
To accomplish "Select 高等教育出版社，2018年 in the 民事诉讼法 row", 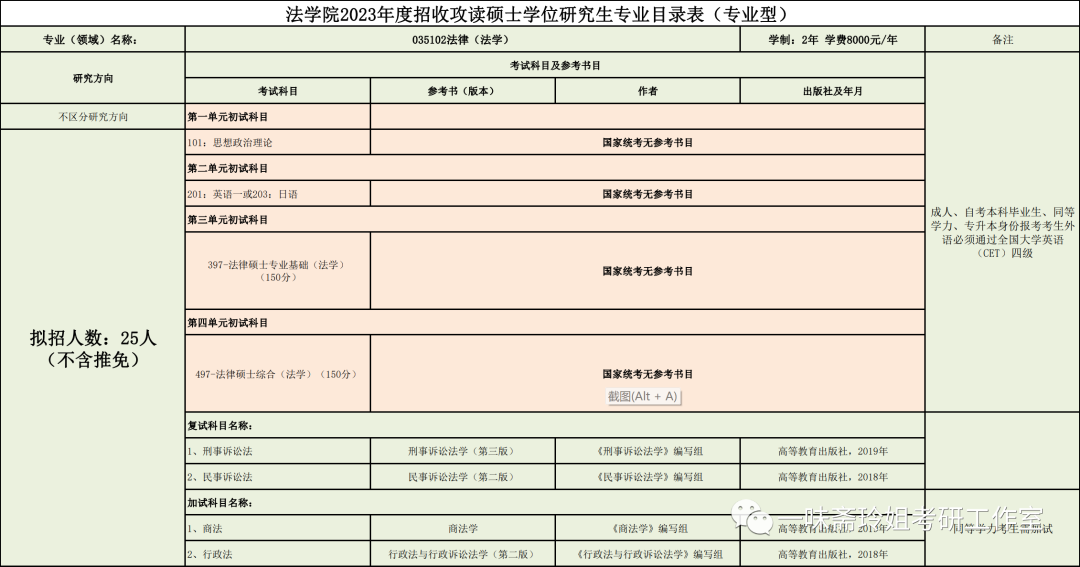I will click(833, 477).
